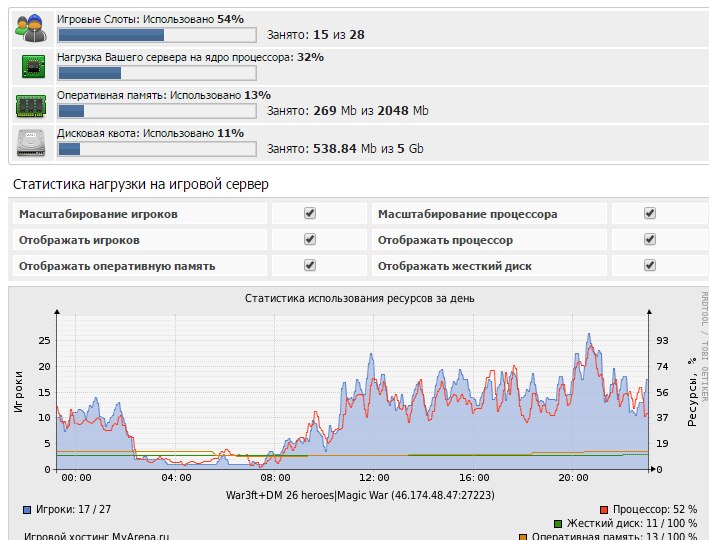
Task: Disable the Отображать жесткий диск checkbox
Action: click(x=650, y=266)
